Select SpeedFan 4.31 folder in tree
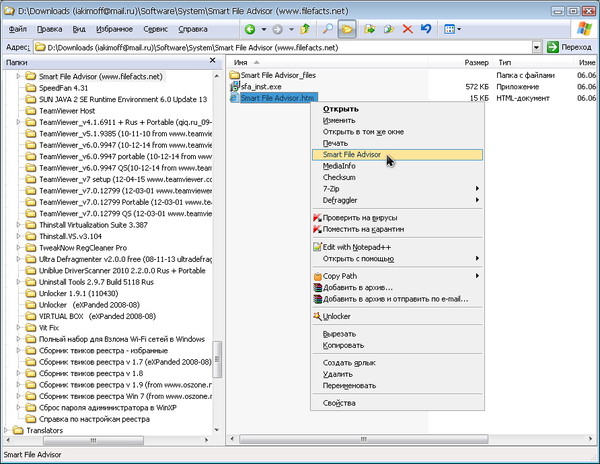The height and width of the screenshot is (464, 600). (64, 88)
